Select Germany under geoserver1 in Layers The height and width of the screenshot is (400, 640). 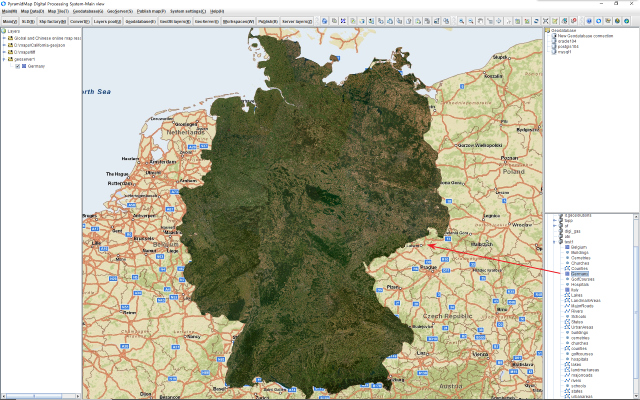click(36, 66)
